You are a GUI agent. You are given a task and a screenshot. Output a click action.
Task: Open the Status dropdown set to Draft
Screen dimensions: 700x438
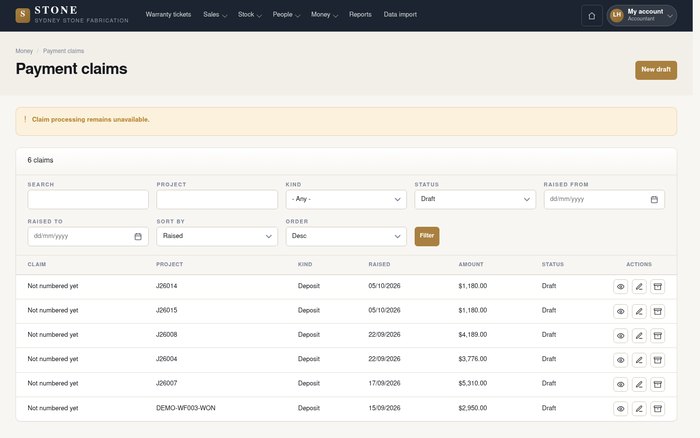pos(475,200)
